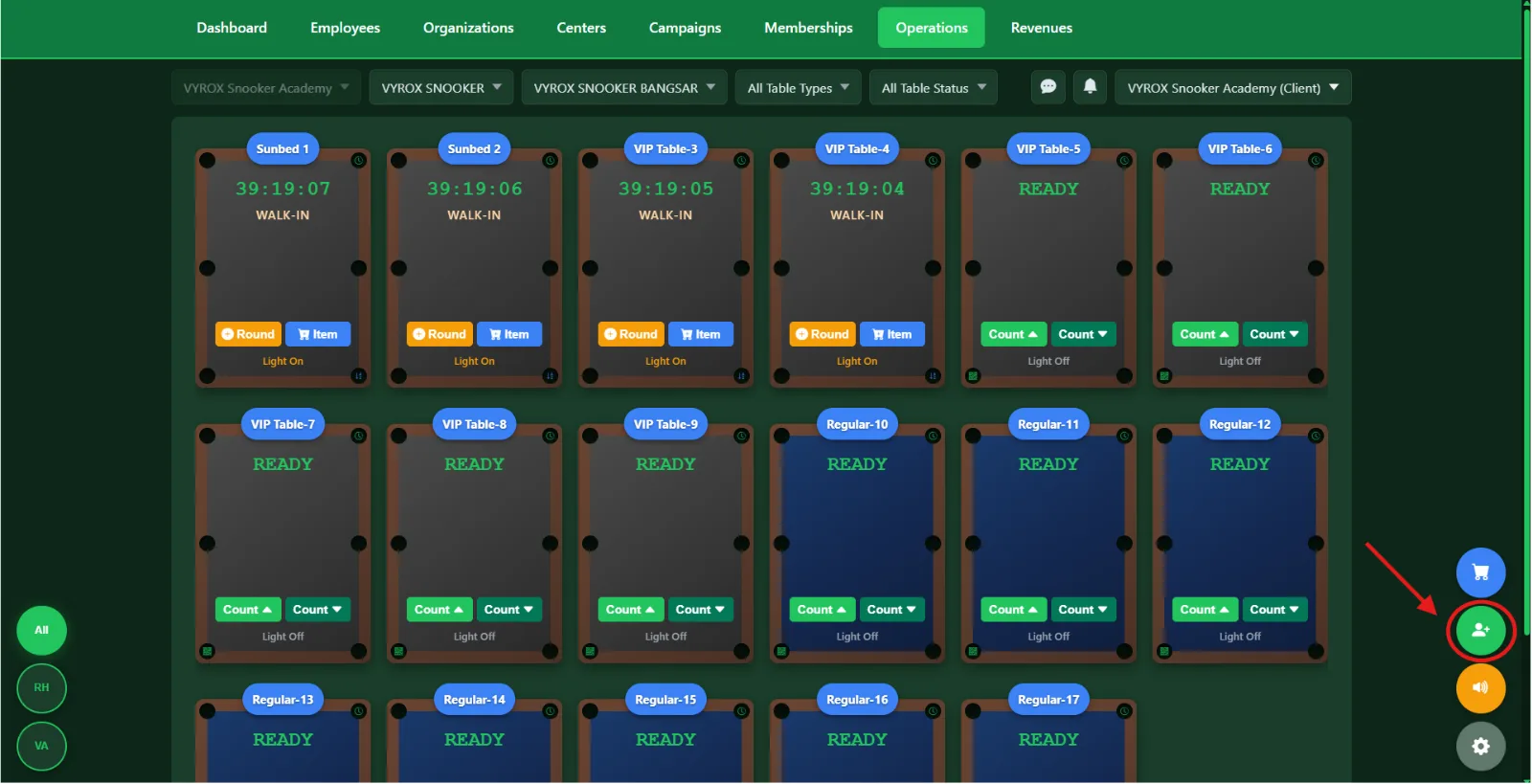Viewport: 1532px width, 784px height.
Task: Open the Employees tab
Action: [345, 28]
